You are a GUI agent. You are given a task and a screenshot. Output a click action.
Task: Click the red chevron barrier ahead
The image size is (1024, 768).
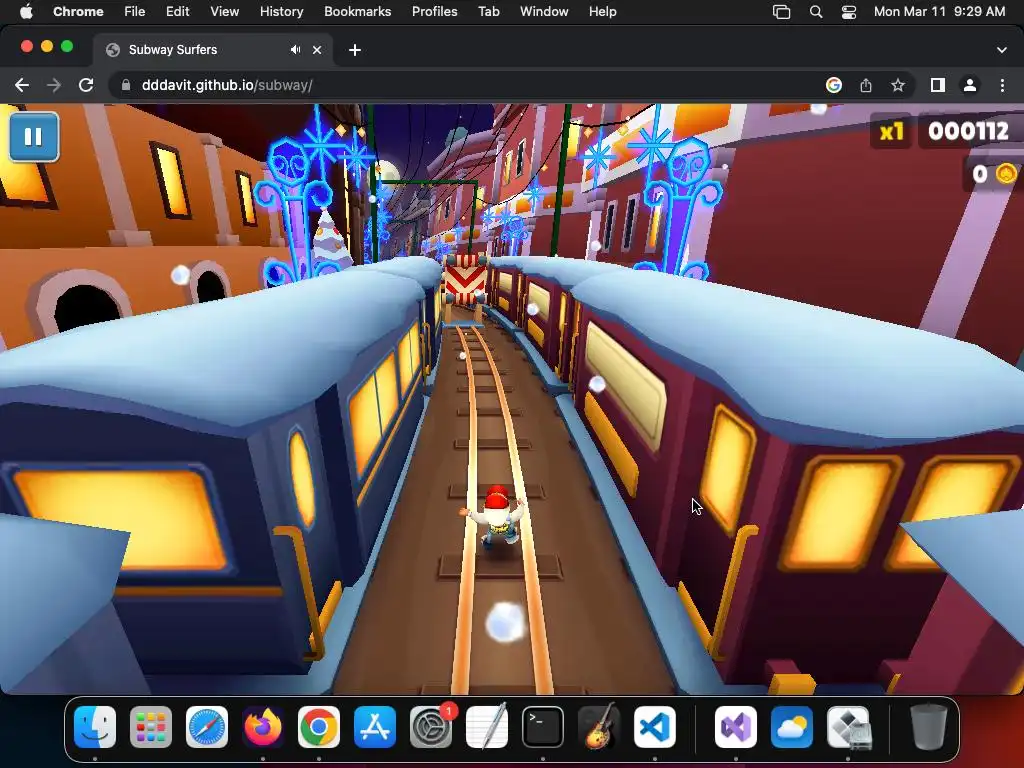466,280
